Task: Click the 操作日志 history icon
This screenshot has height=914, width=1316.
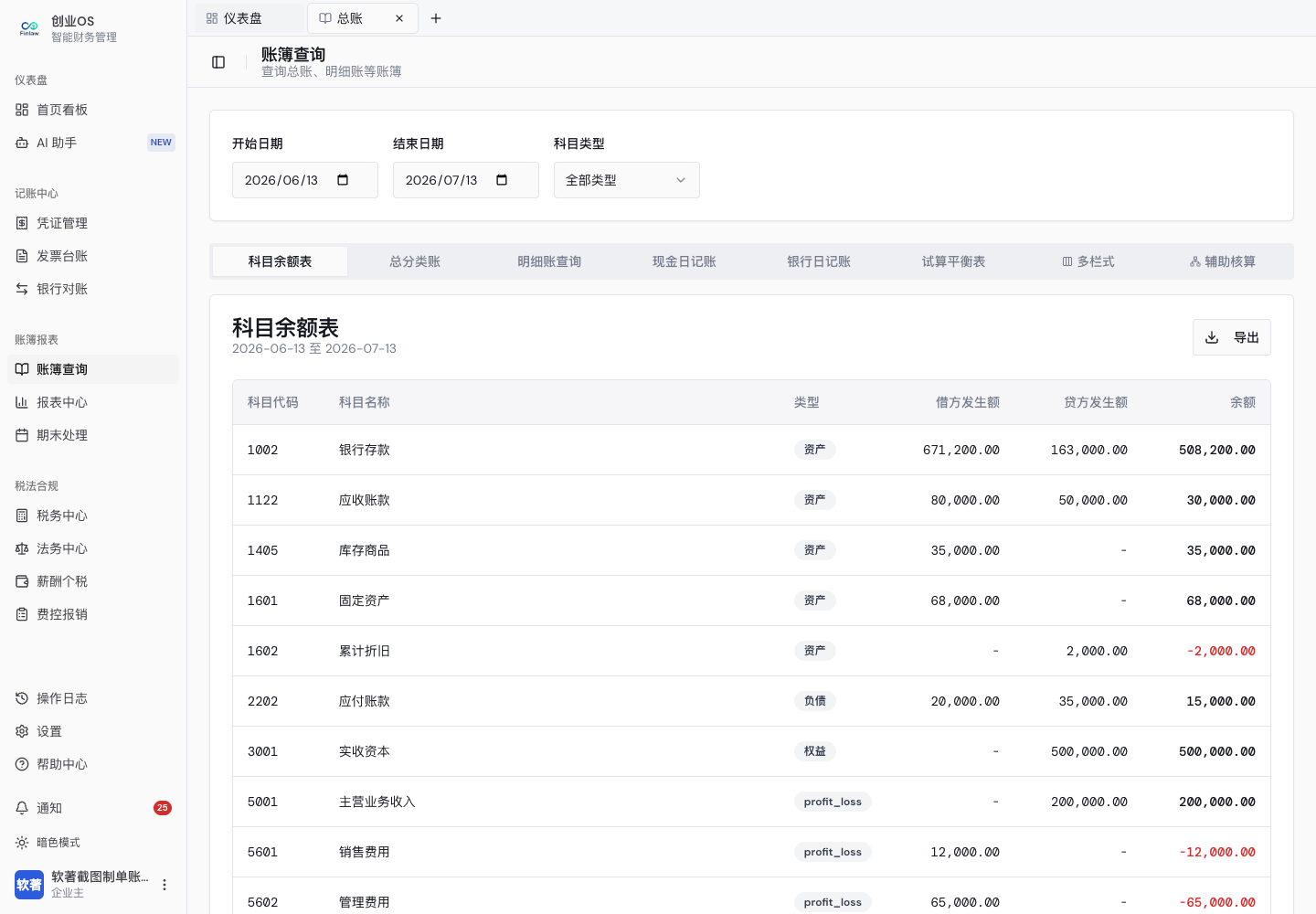Action: tap(22, 698)
